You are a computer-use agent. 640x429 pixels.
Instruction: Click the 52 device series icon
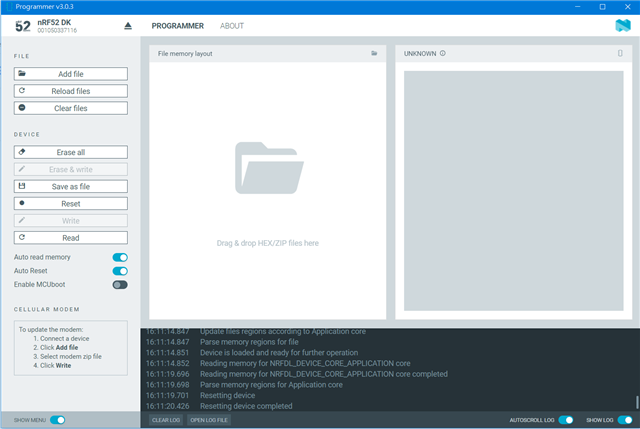coord(23,26)
